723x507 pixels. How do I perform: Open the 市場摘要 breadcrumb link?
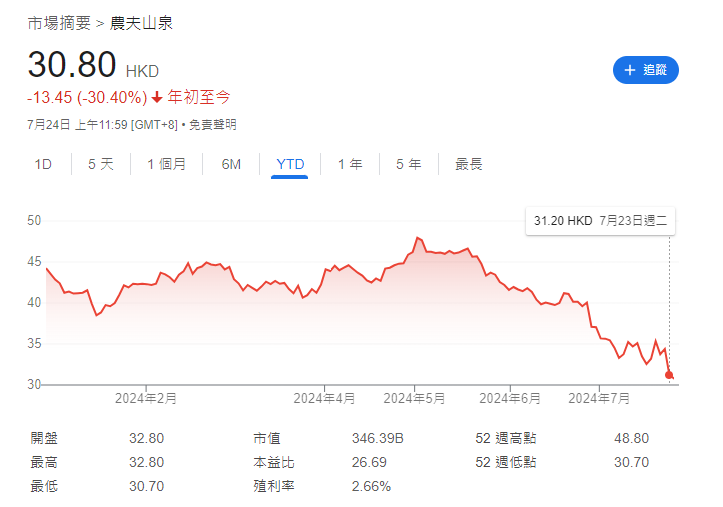pyautogui.click(x=59, y=23)
